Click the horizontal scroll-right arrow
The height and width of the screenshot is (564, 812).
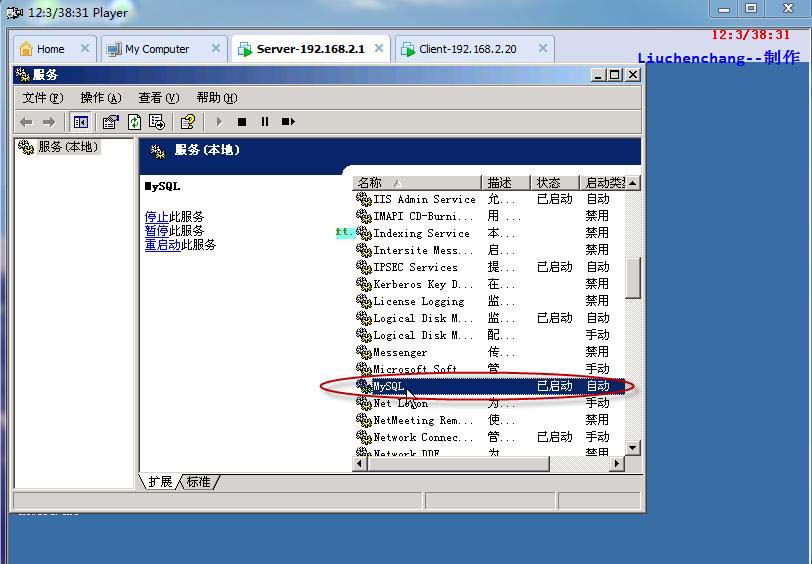pyautogui.click(x=616, y=464)
